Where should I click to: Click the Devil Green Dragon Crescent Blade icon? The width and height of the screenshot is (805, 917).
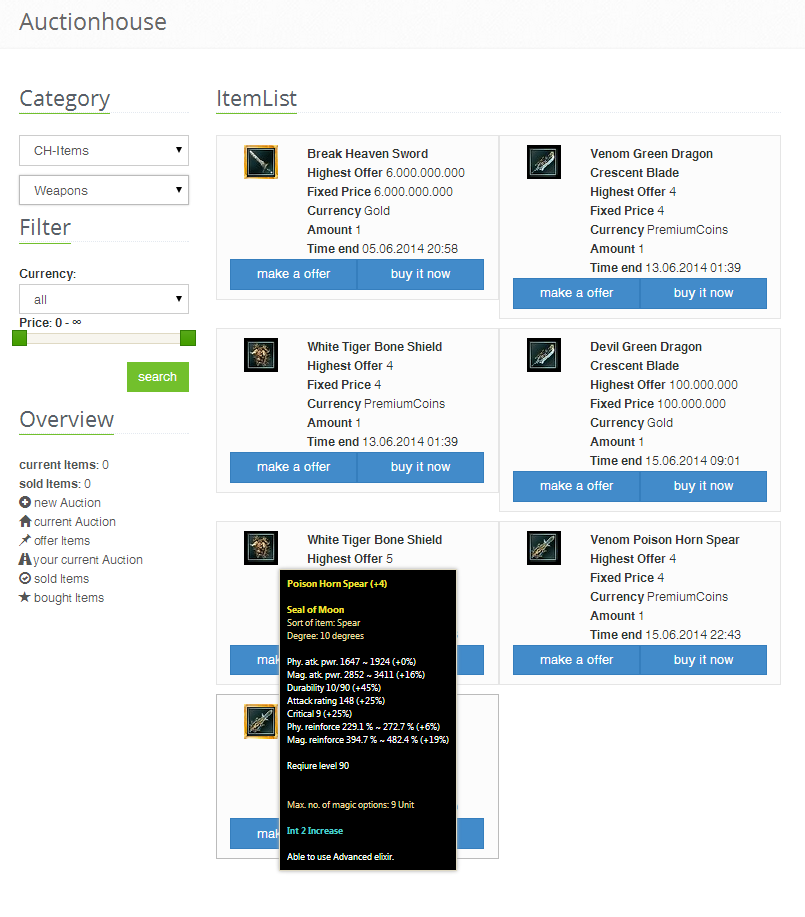click(x=544, y=355)
